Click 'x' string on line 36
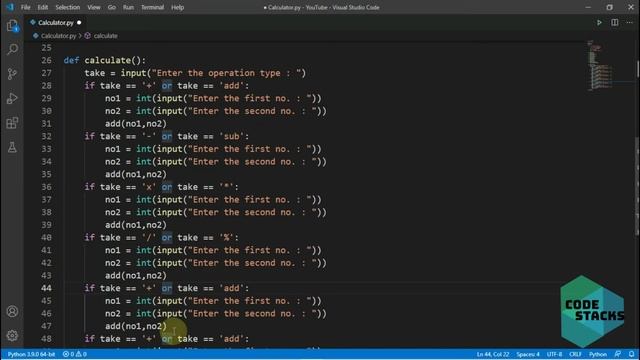Viewport: 640px width, 360px height. 149,187
